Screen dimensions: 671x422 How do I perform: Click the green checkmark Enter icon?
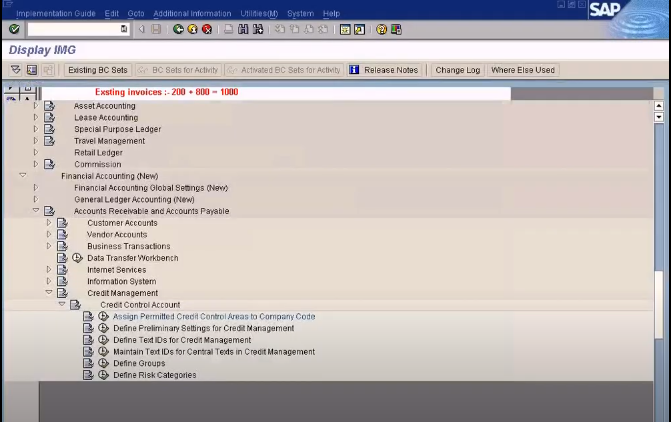[x=14, y=29]
